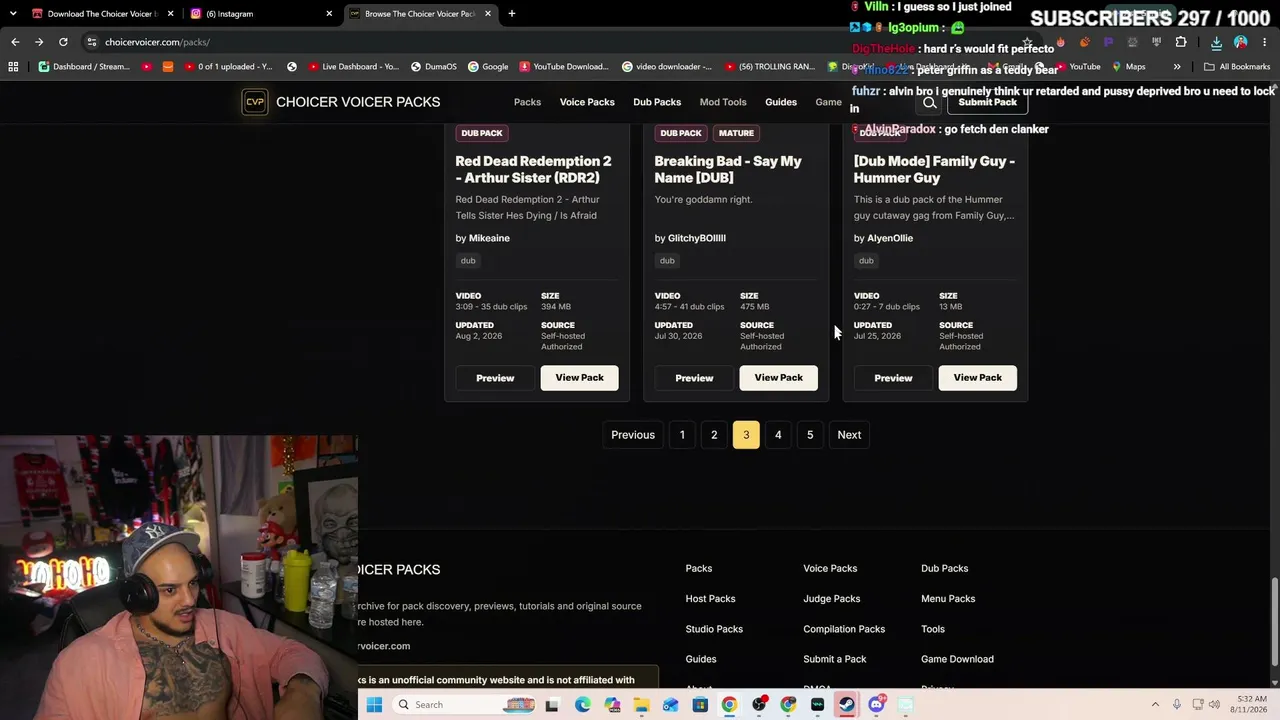Go to pagination page 4
Image resolution: width=1280 pixels, height=720 pixels.
tap(778, 435)
